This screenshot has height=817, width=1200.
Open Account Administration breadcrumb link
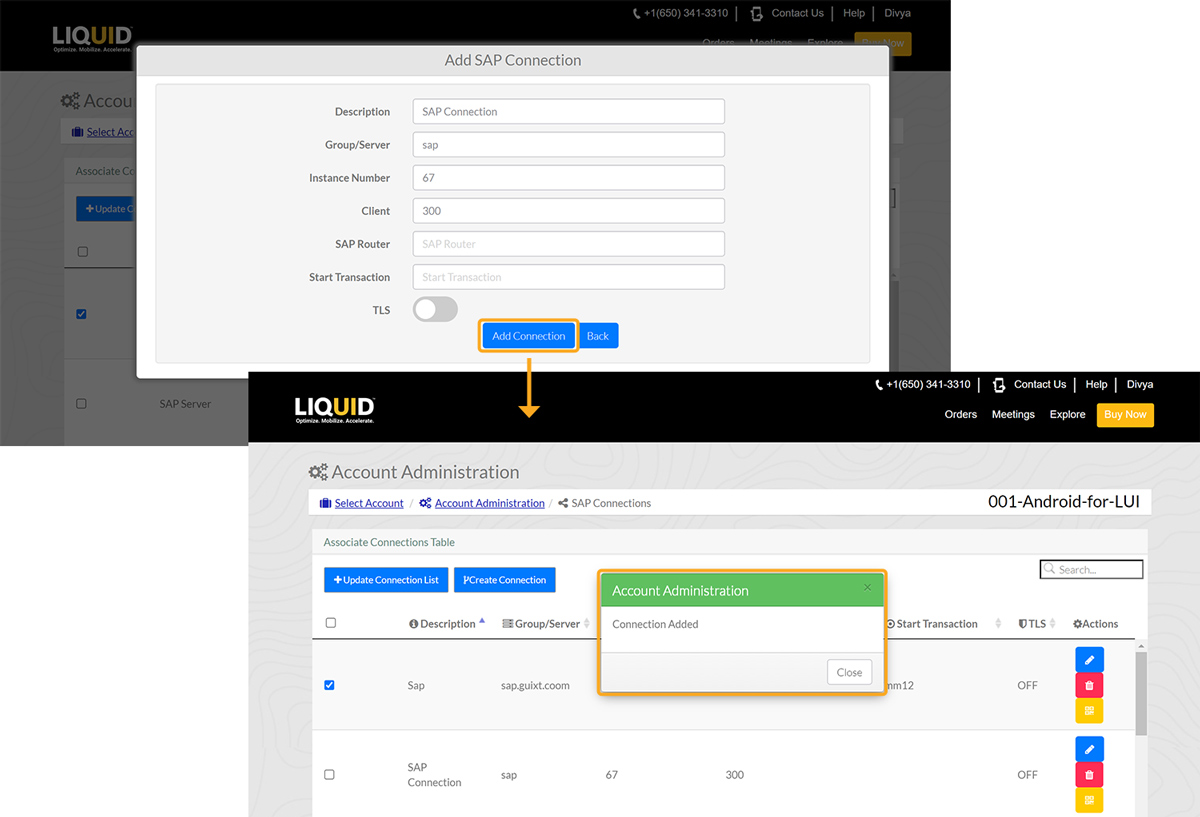489,503
